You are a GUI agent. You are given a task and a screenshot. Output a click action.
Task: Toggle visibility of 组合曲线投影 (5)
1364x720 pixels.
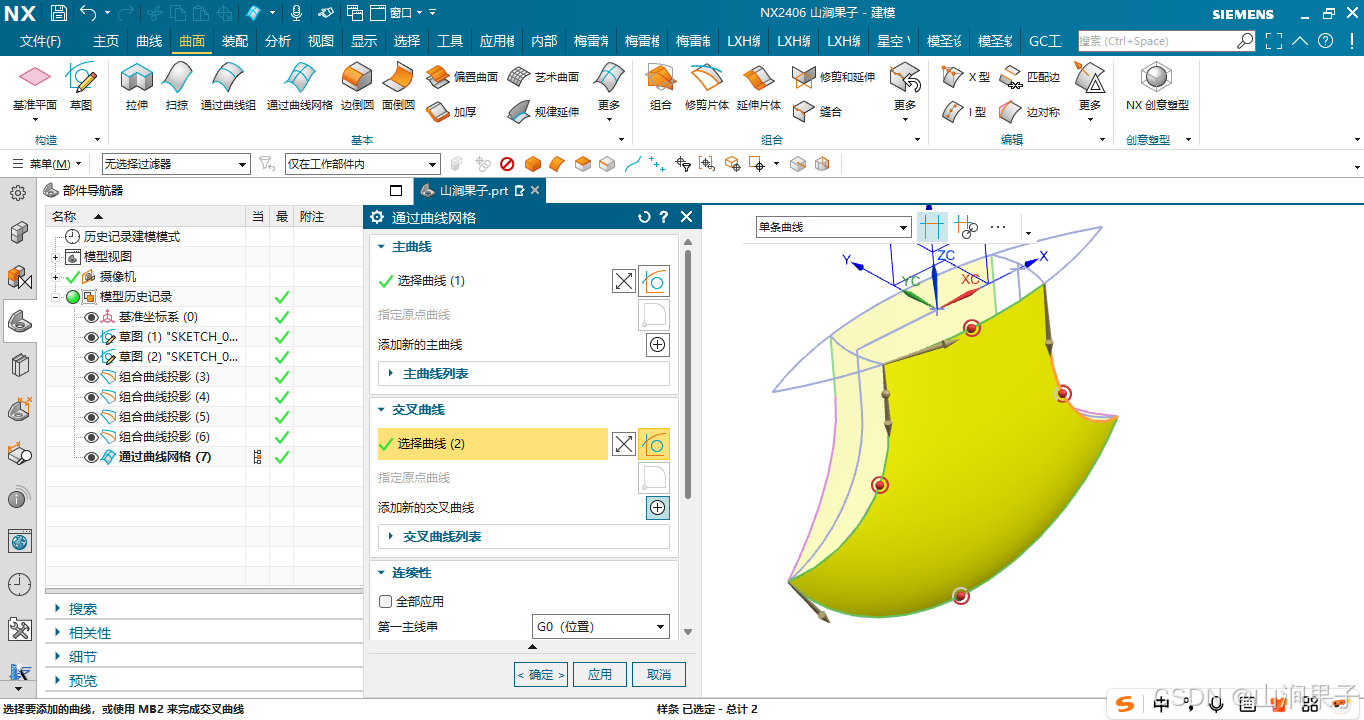point(91,417)
